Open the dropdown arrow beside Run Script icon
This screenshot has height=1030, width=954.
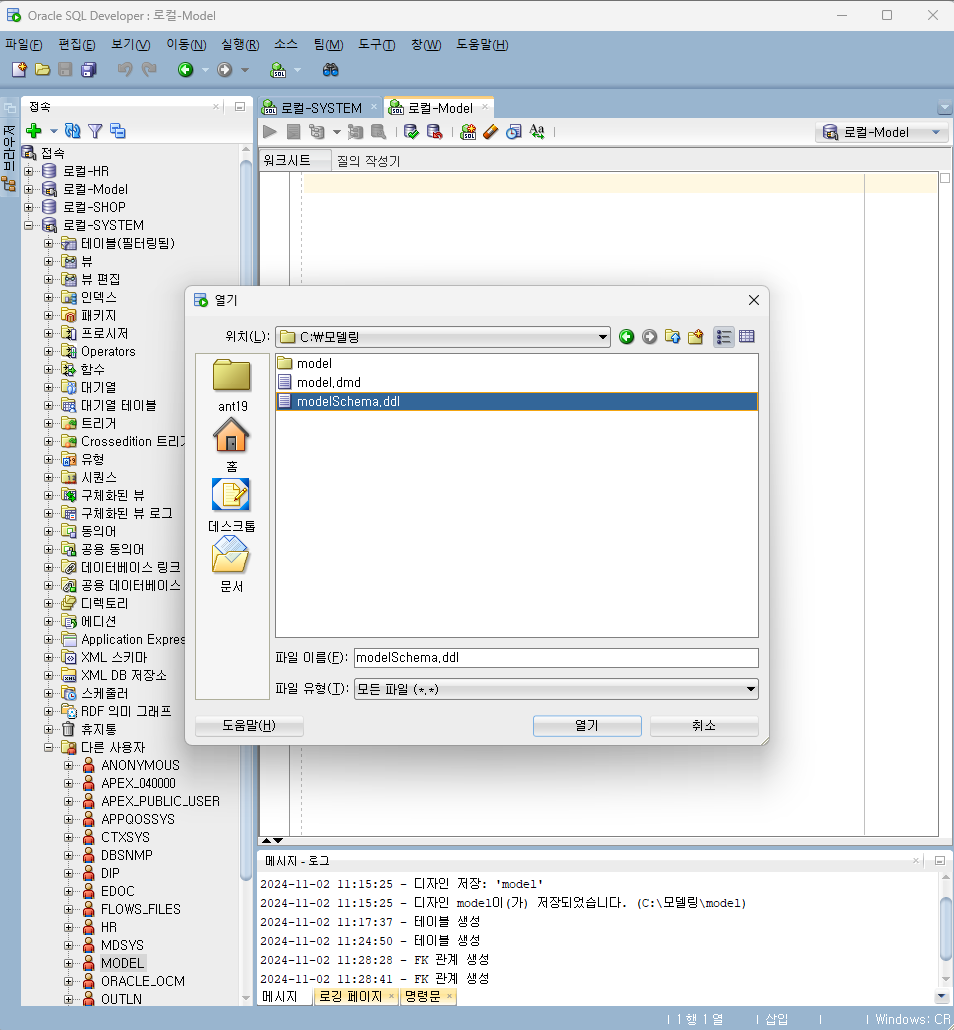336,132
